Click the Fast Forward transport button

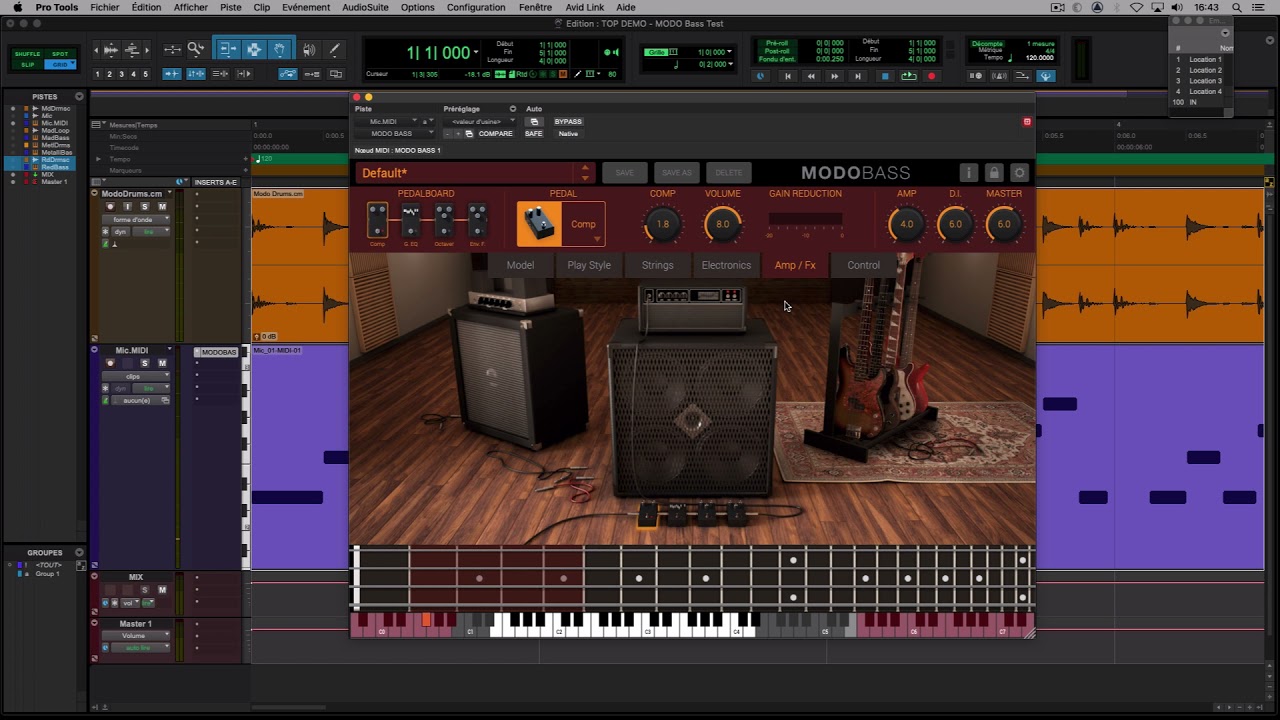coord(835,76)
